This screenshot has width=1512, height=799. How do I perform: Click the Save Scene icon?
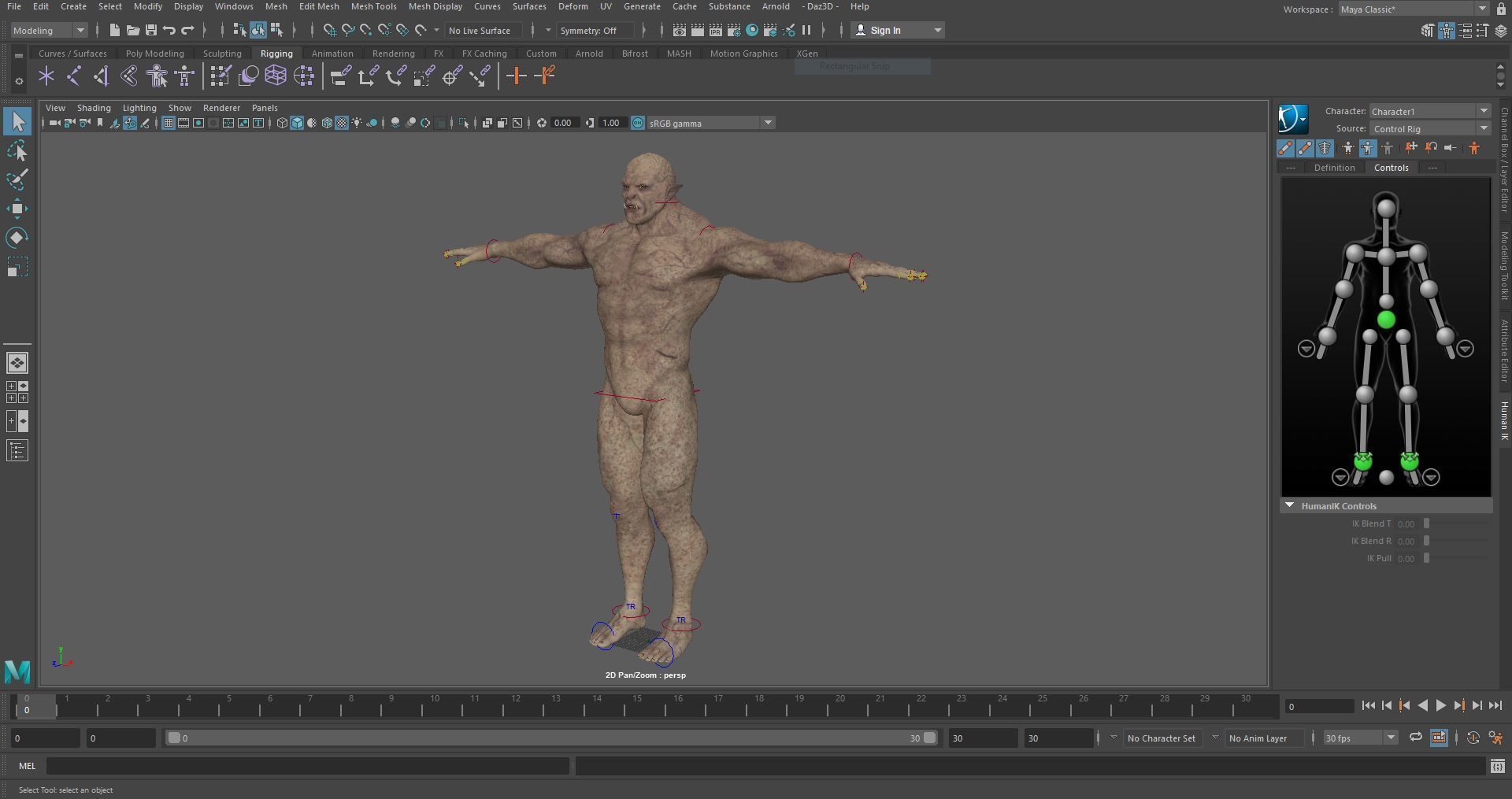tap(150, 30)
